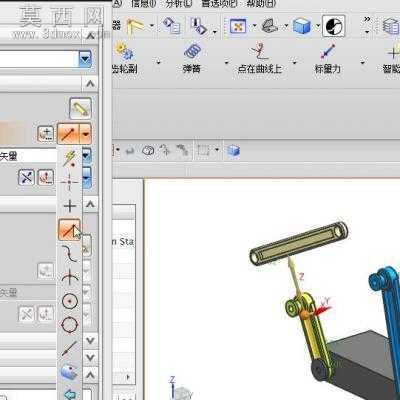Select the 齿轮副 gear coupler tool

click(x=124, y=57)
